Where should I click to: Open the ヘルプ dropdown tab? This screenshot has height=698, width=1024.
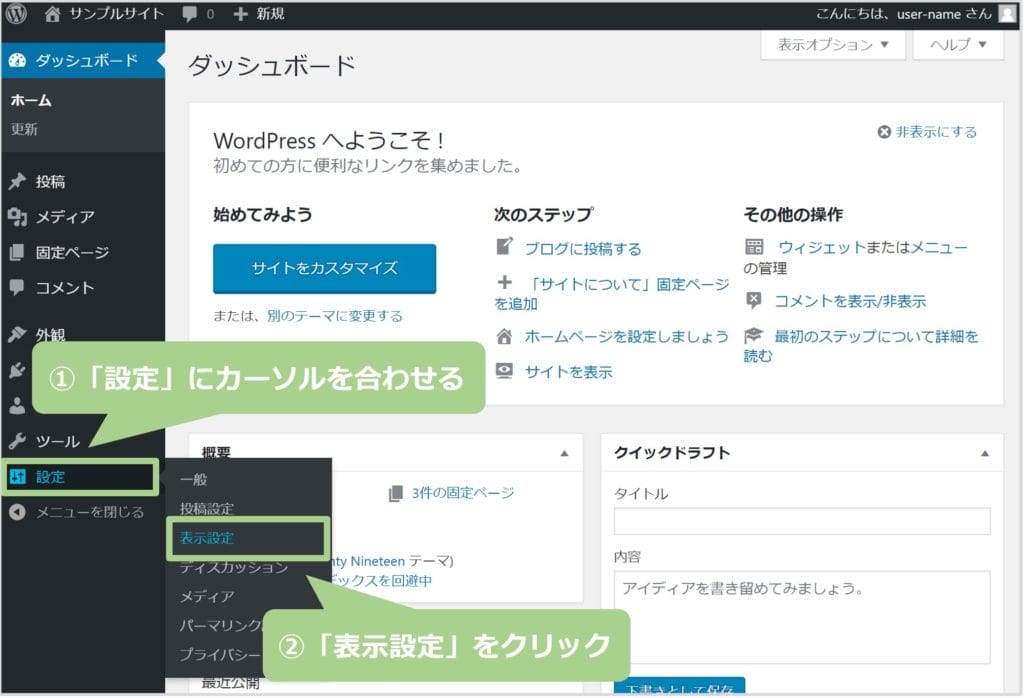tap(958, 45)
